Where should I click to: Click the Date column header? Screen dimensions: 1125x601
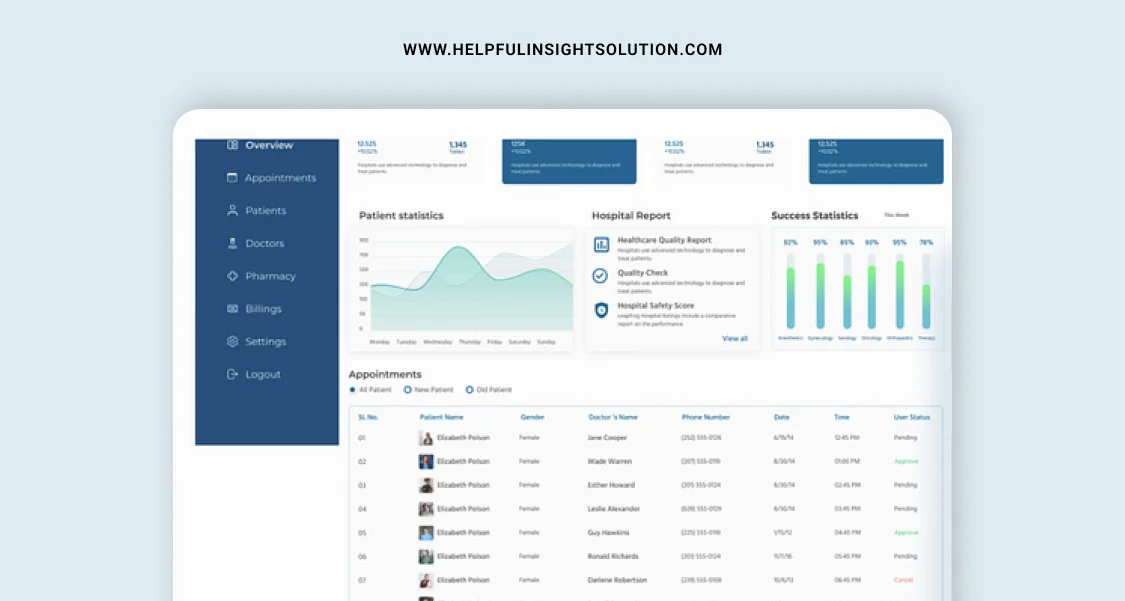(x=781, y=417)
